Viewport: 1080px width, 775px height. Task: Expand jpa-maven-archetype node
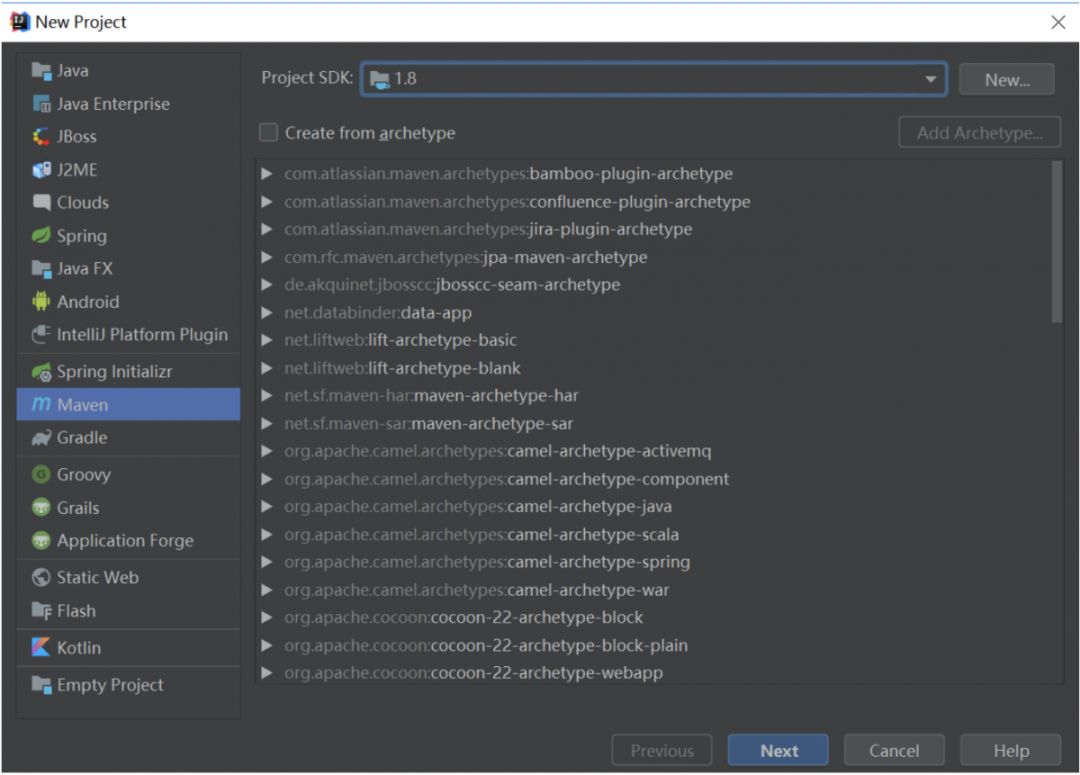[x=267, y=257]
